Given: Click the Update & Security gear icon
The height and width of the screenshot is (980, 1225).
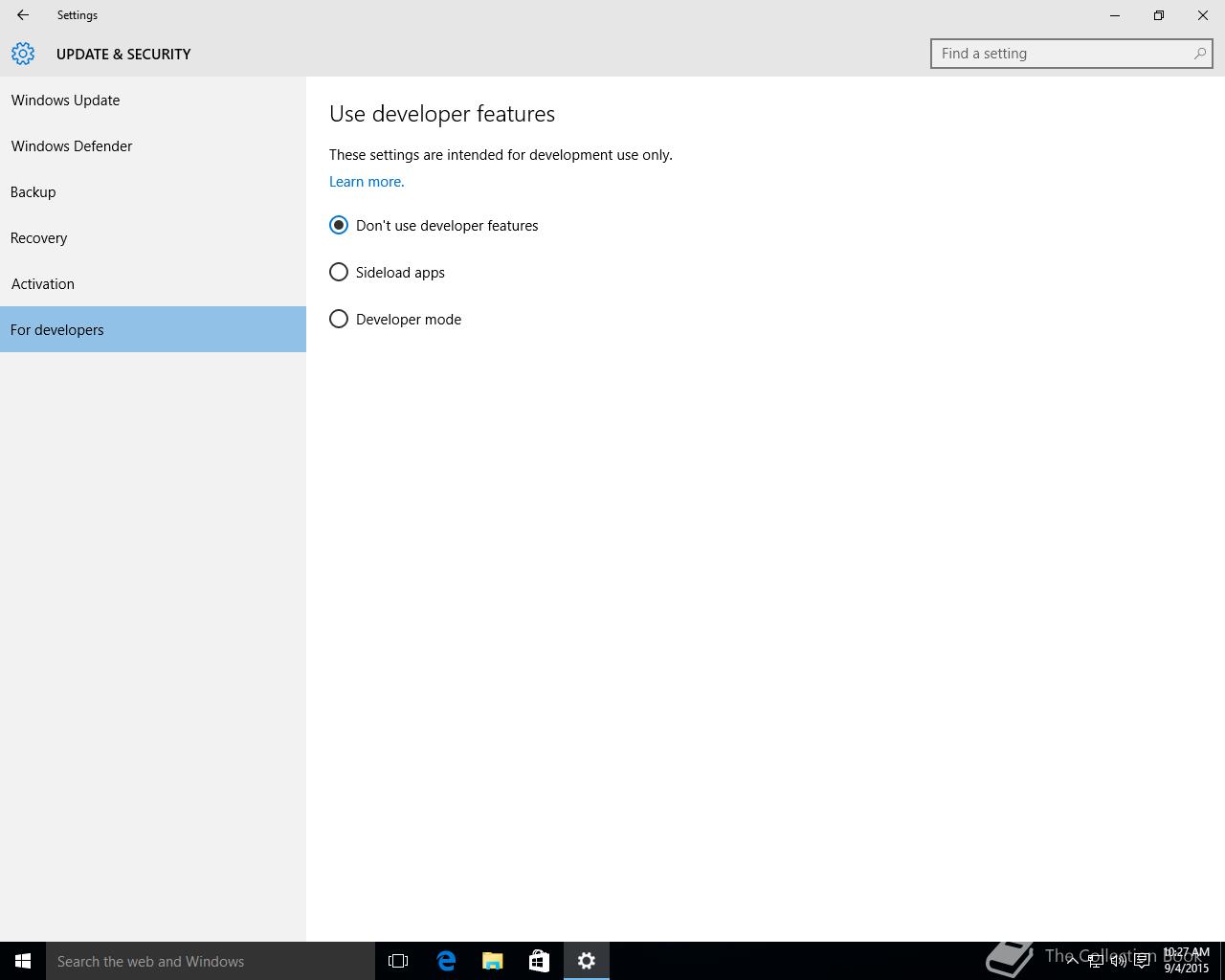Looking at the screenshot, I should (x=23, y=54).
